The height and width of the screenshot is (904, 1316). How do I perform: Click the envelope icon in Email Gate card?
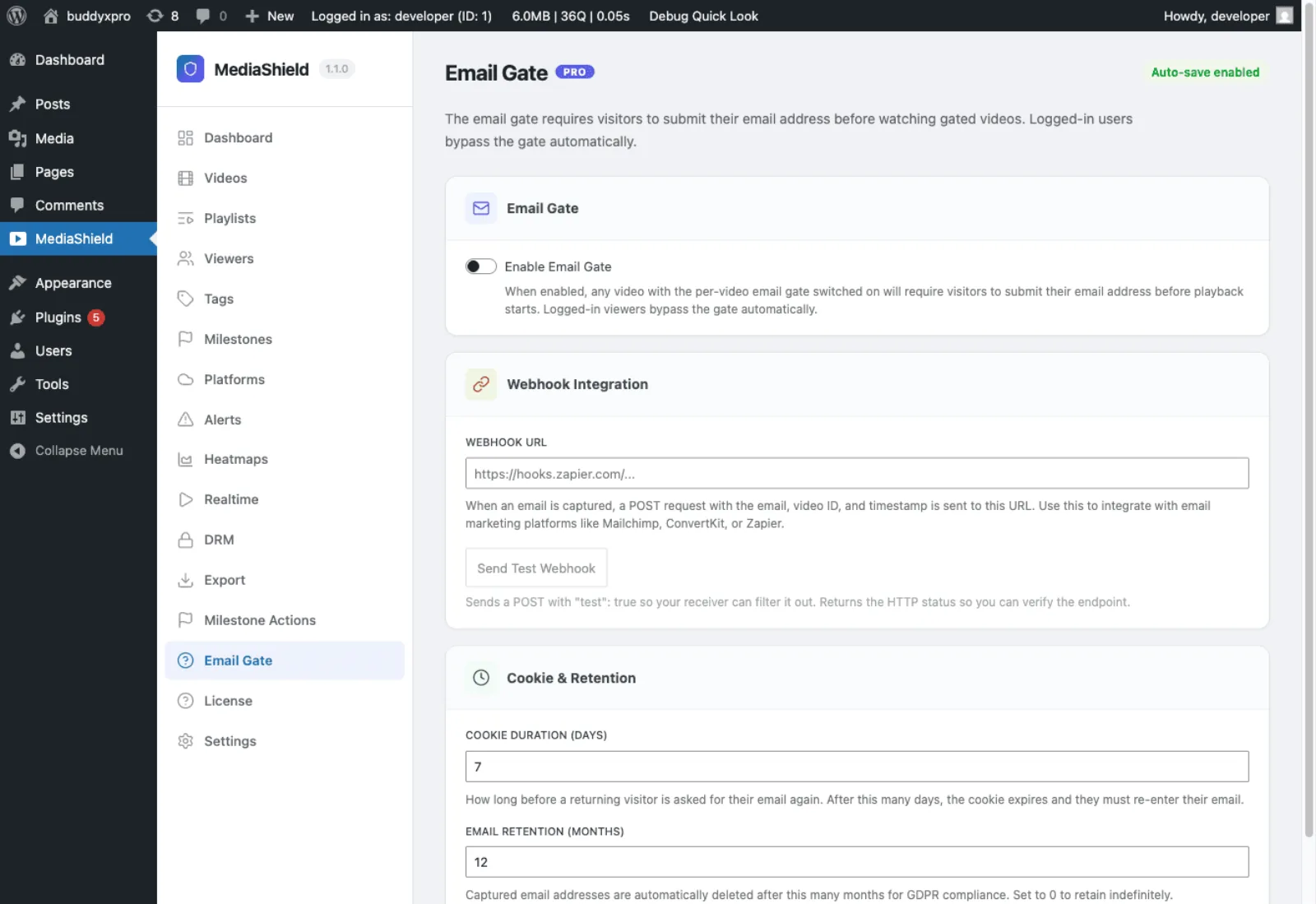481,209
